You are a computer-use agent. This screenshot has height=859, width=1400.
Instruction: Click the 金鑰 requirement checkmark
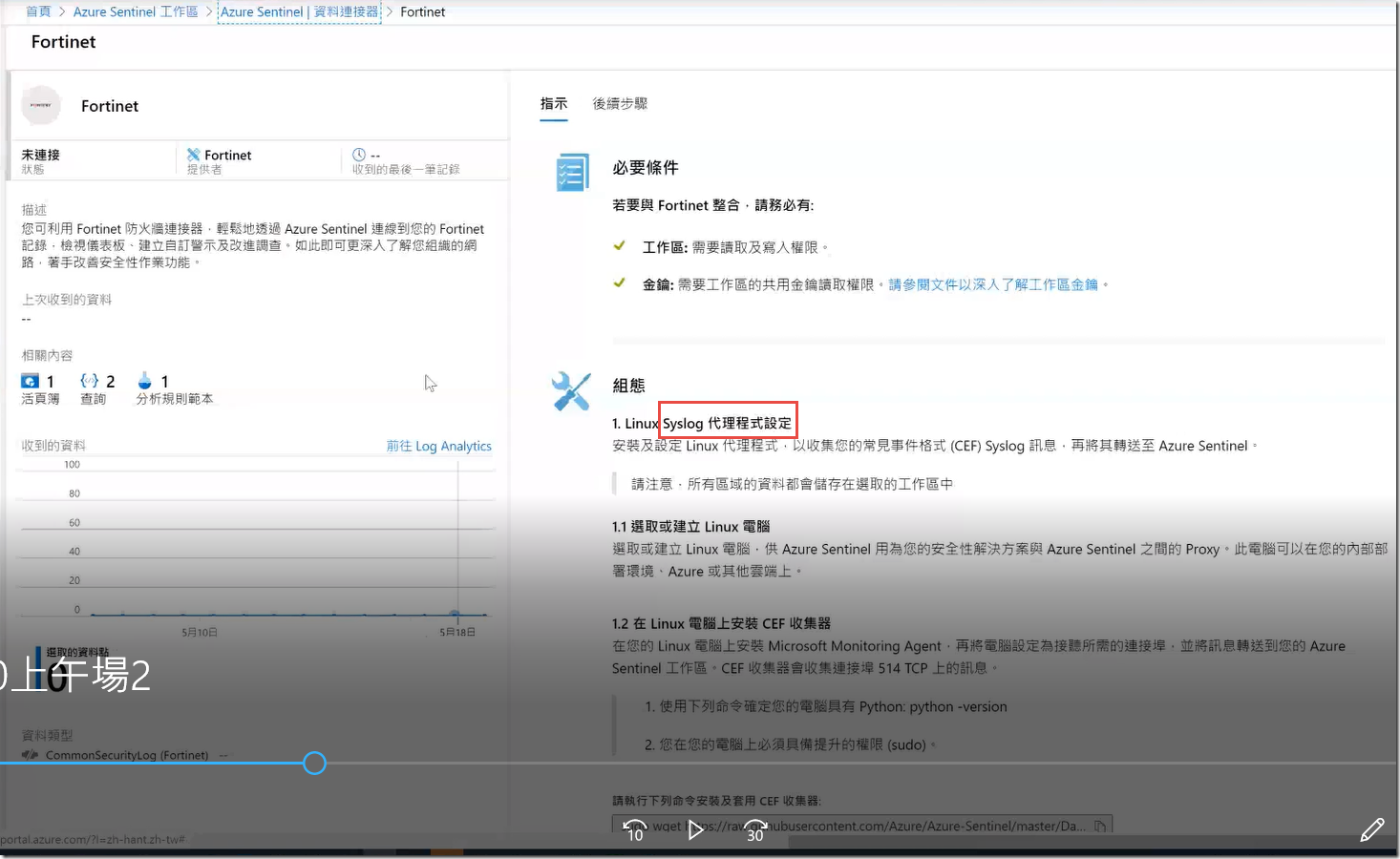620,283
